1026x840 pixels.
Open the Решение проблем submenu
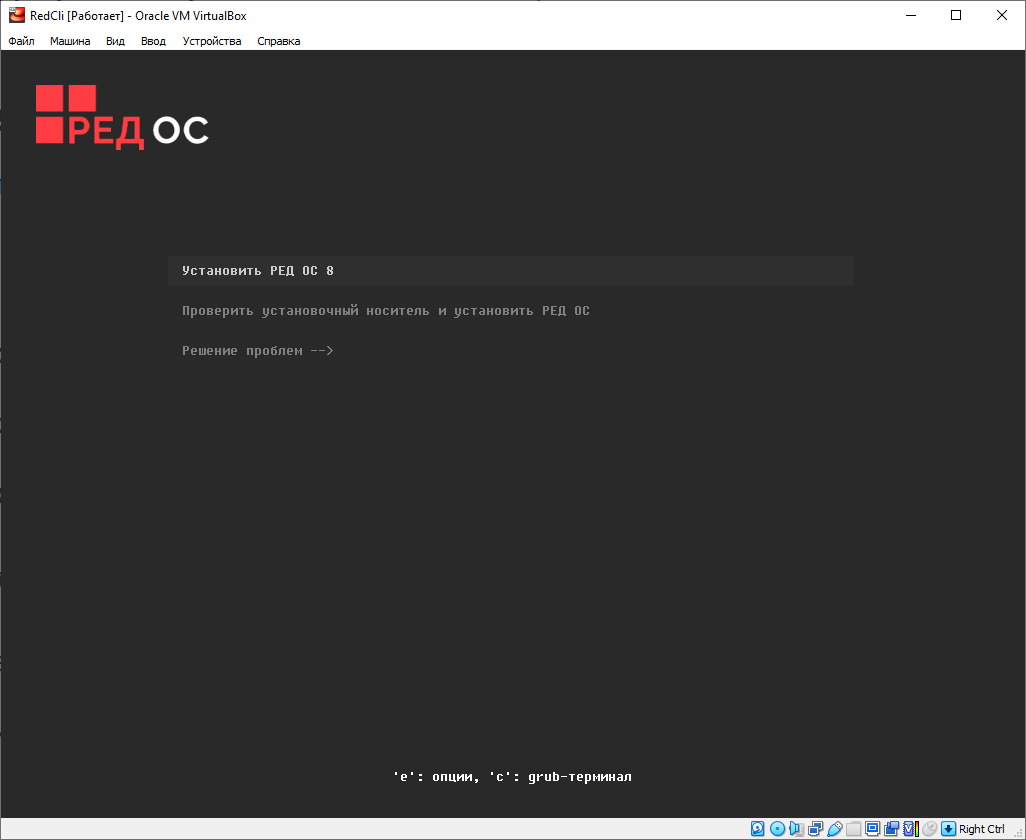click(258, 351)
